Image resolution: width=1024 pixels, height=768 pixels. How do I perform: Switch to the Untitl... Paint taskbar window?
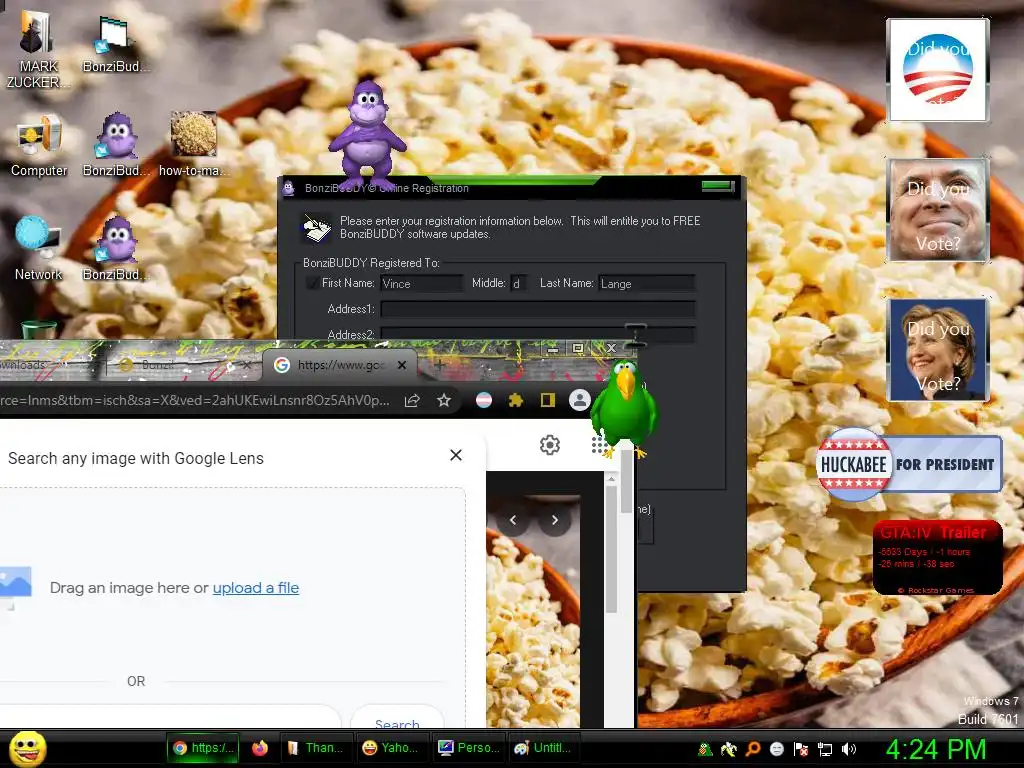[x=544, y=748]
